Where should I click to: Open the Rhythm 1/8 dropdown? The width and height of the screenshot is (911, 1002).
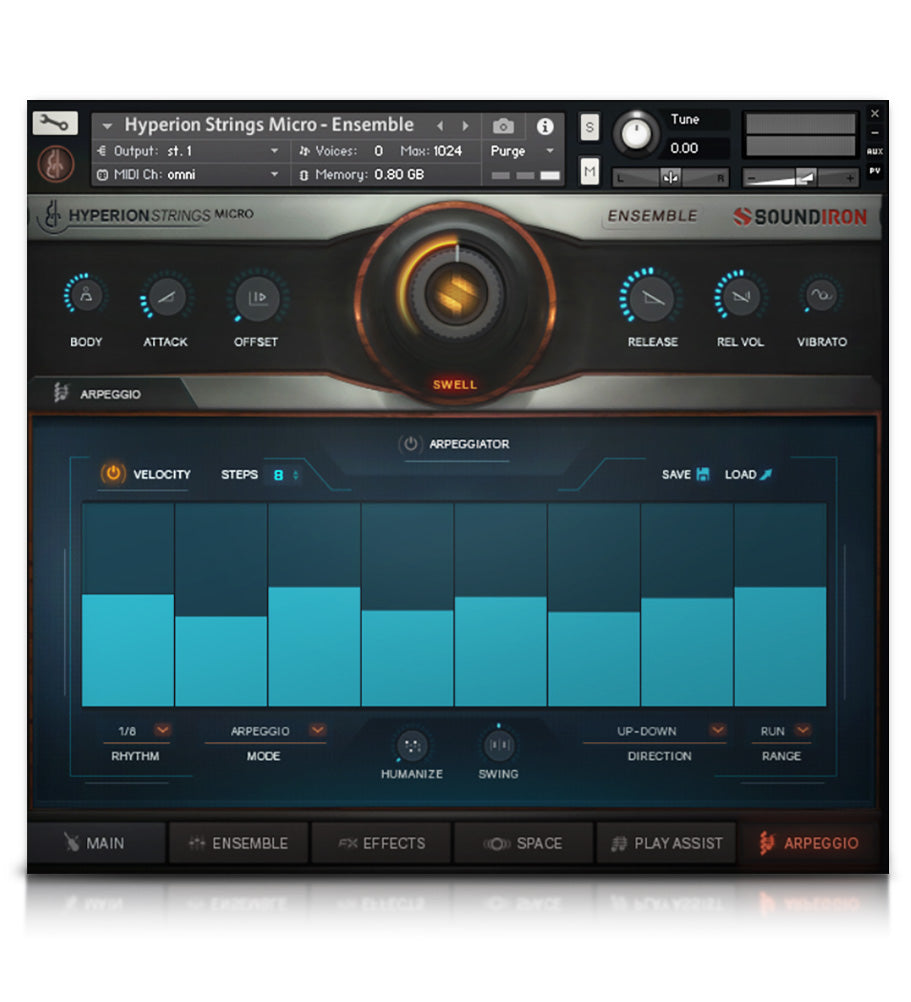pos(163,730)
